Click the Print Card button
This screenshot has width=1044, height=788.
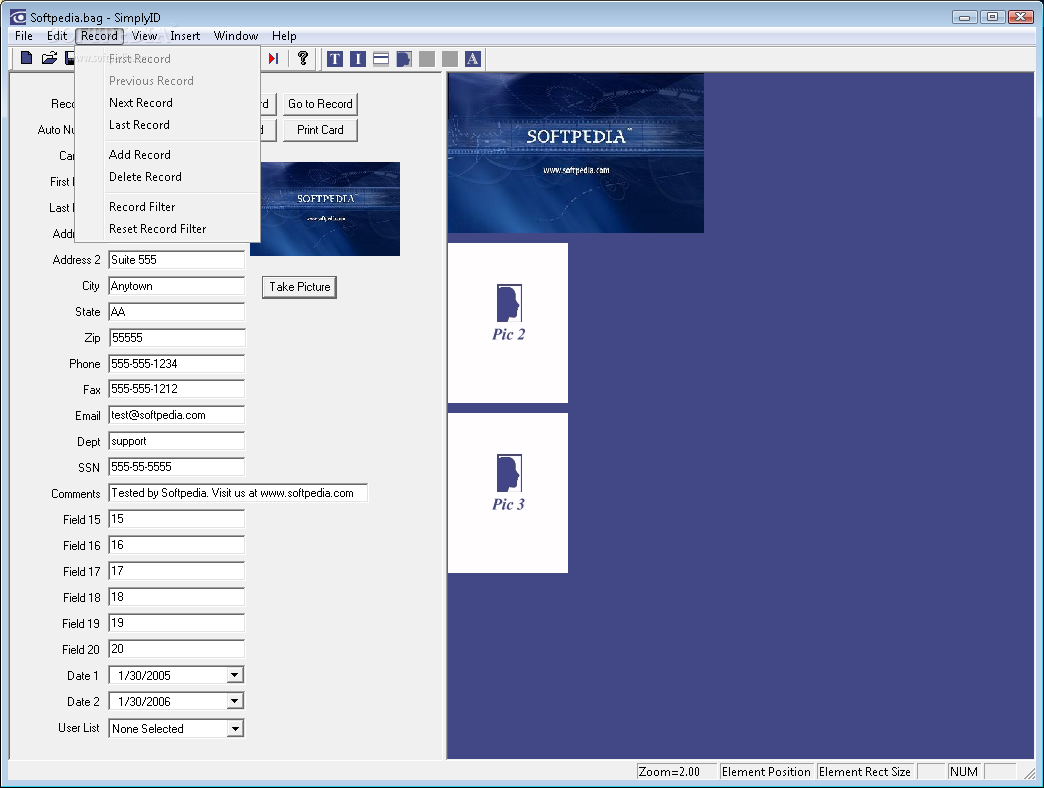tap(320, 130)
